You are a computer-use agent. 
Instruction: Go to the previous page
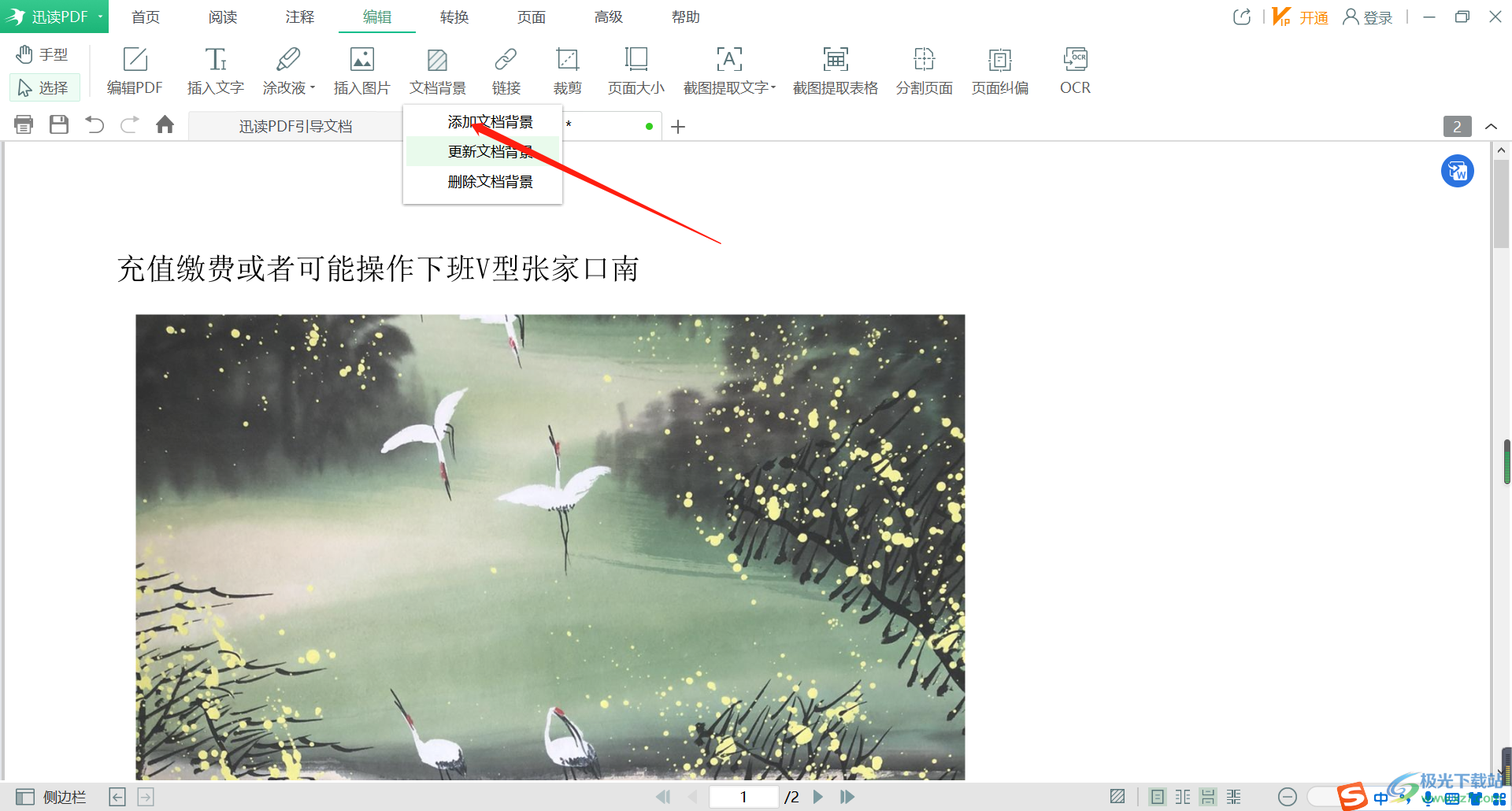pos(693,797)
